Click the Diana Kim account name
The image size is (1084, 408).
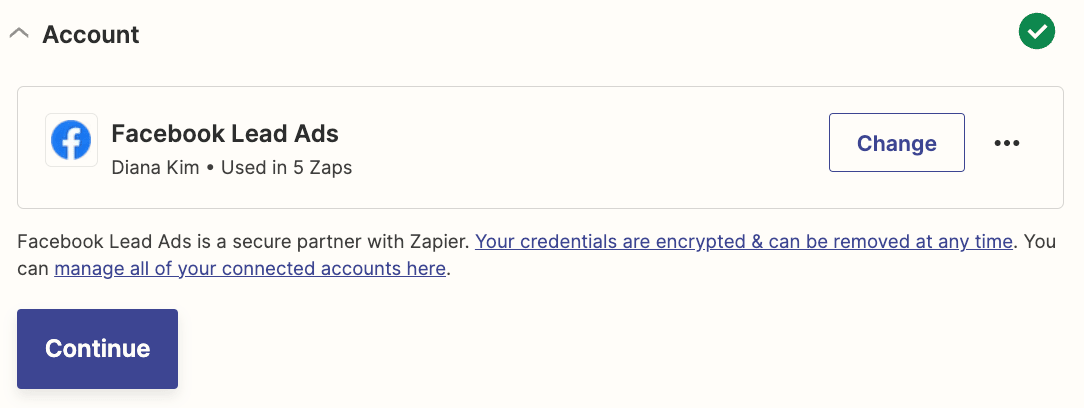pos(155,167)
